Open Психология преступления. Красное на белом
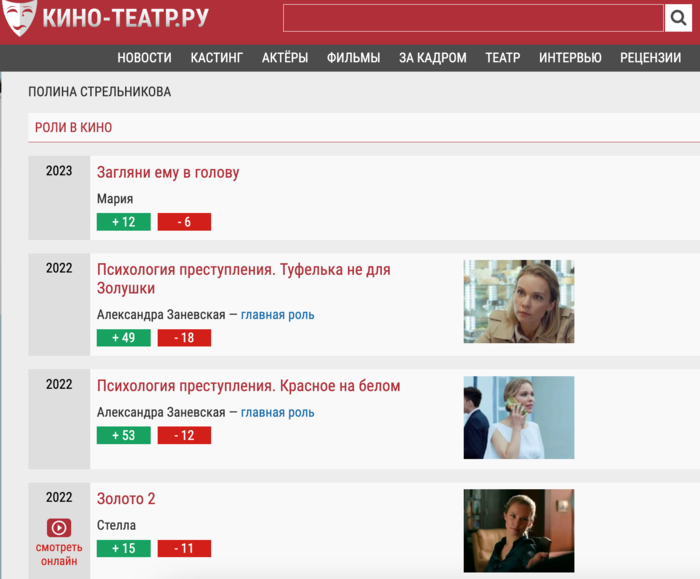Screen dimensions: 700x579 tap(249, 386)
